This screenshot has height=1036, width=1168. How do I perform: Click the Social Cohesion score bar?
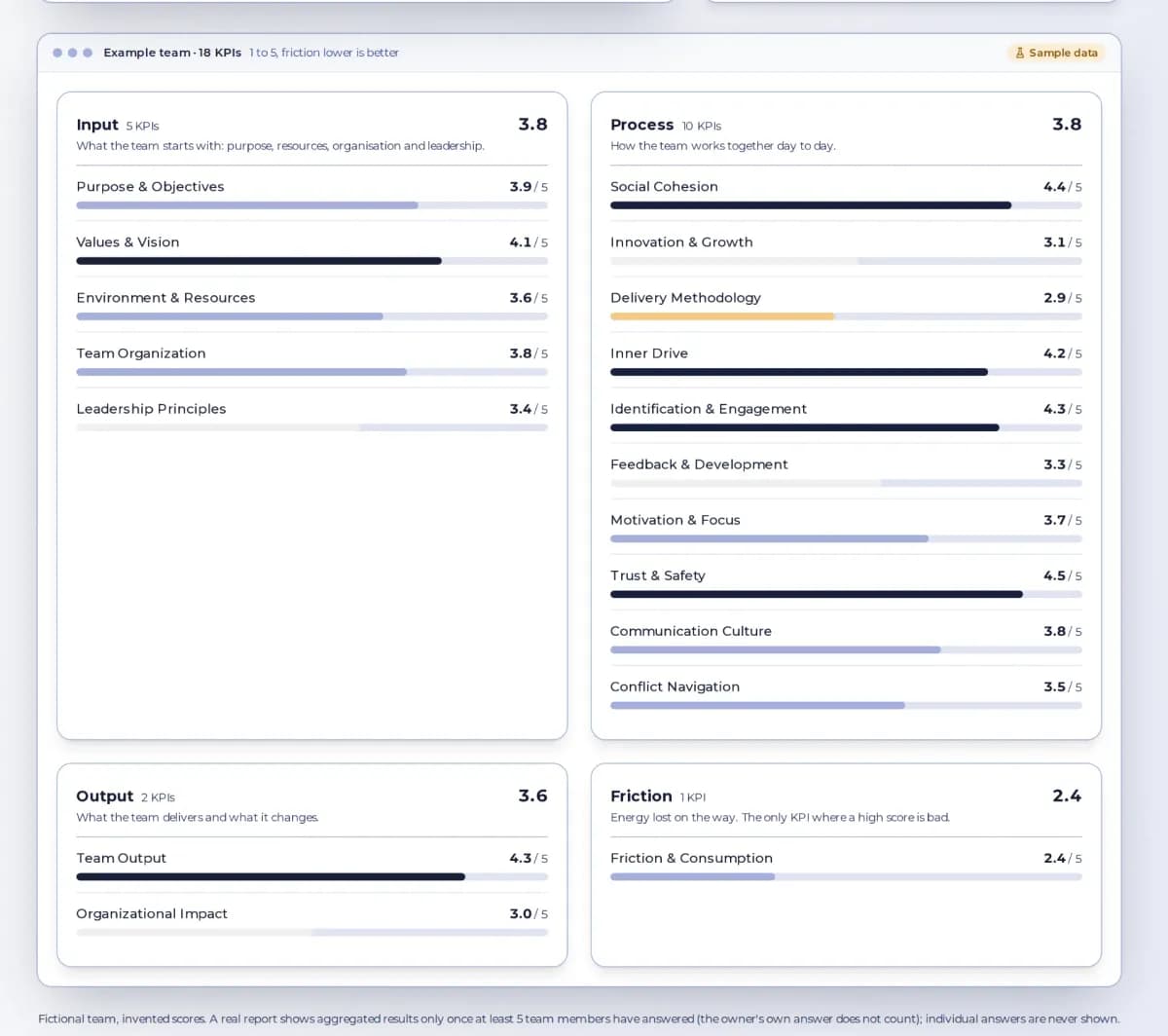point(846,205)
